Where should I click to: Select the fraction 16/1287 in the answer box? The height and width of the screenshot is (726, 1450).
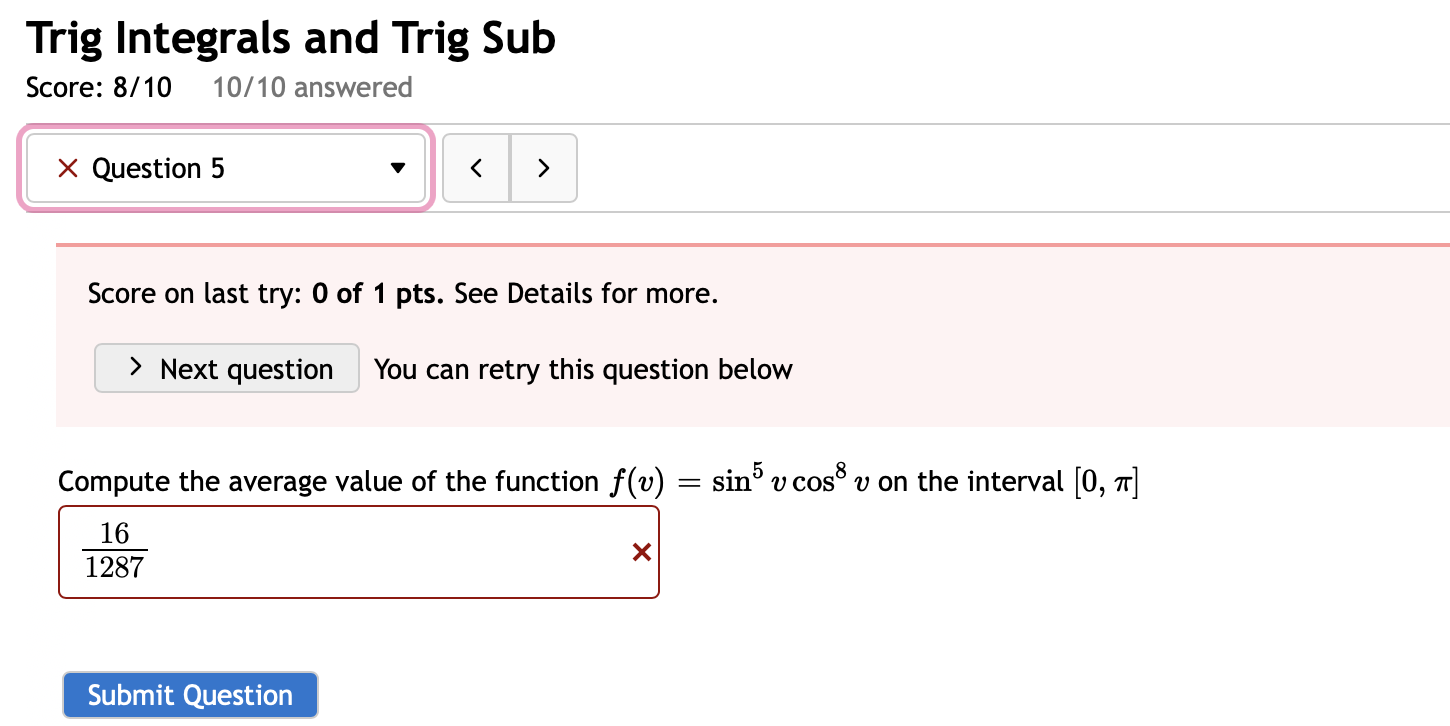(x=113, y=552)
